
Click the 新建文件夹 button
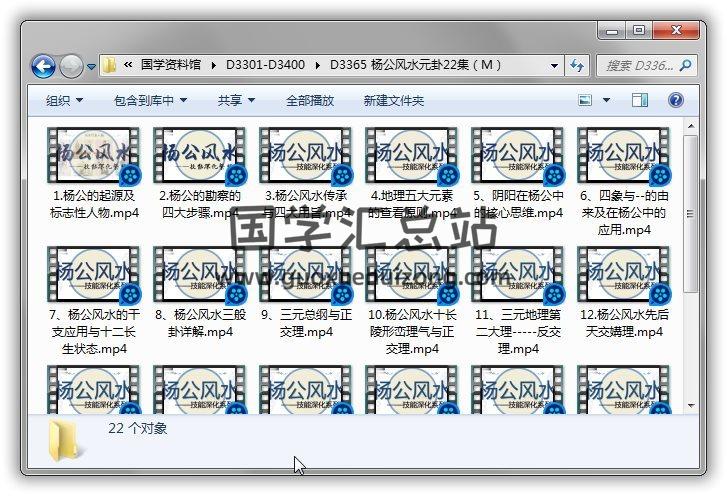[x=393, y=101]
